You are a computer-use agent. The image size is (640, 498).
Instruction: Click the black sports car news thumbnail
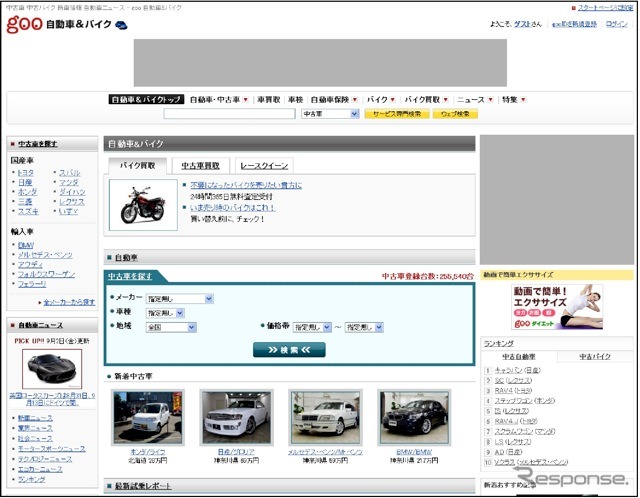(52, 369)
